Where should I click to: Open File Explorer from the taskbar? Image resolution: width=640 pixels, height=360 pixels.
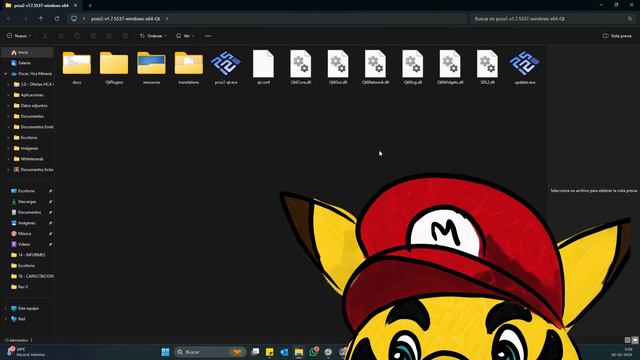click(299, 352)
